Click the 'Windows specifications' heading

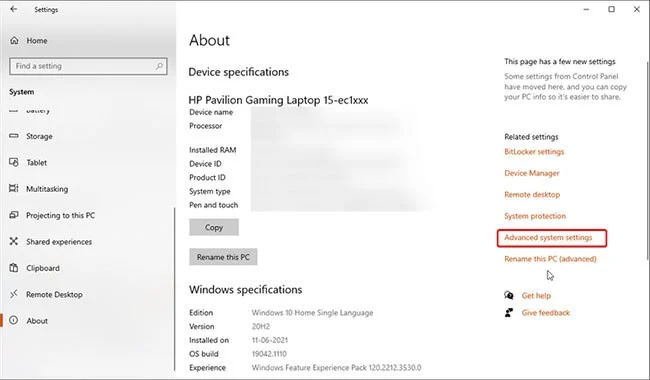(245, 290)
